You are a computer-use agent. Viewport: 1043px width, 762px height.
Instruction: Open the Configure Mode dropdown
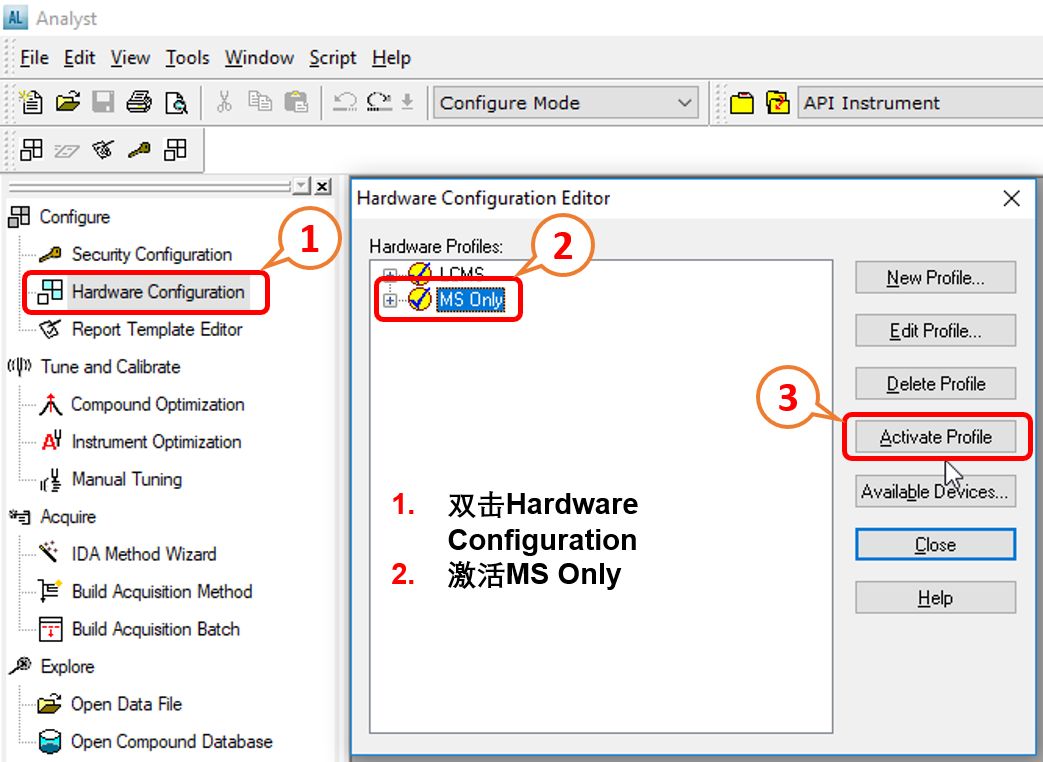tap(566, 103)
